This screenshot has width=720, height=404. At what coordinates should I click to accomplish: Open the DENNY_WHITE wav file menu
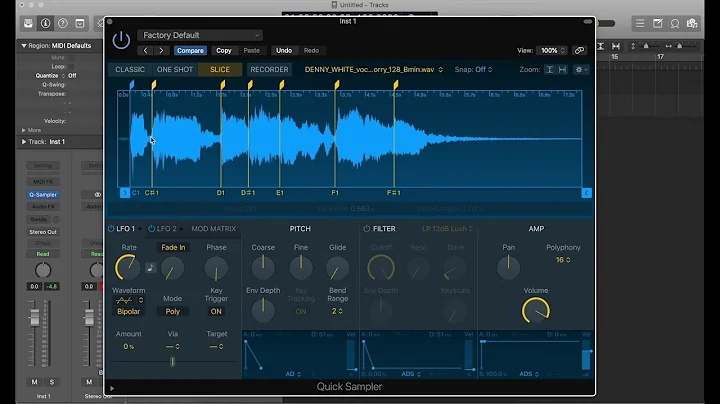374,69
